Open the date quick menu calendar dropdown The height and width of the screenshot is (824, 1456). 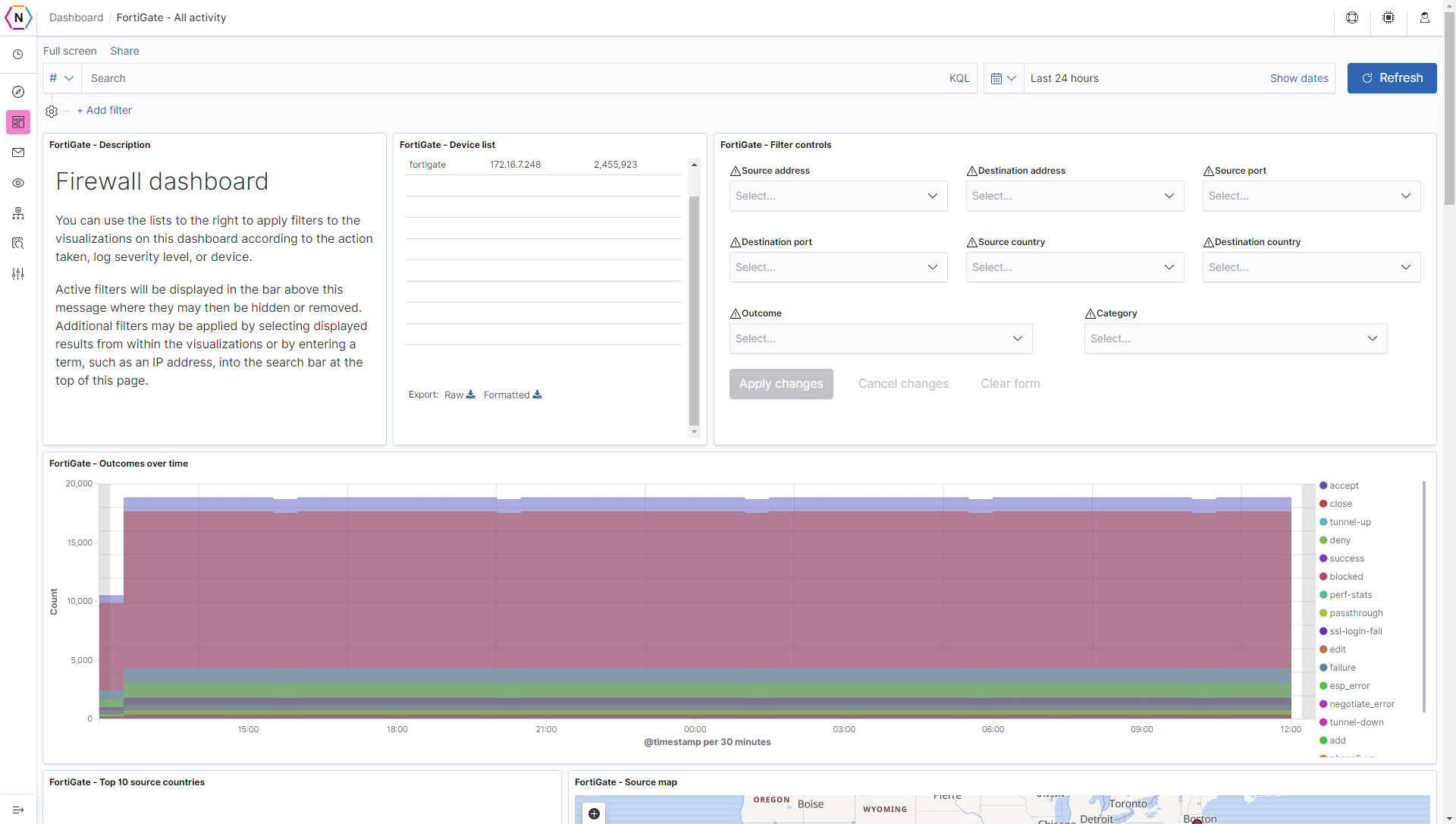coord(1003,78)
